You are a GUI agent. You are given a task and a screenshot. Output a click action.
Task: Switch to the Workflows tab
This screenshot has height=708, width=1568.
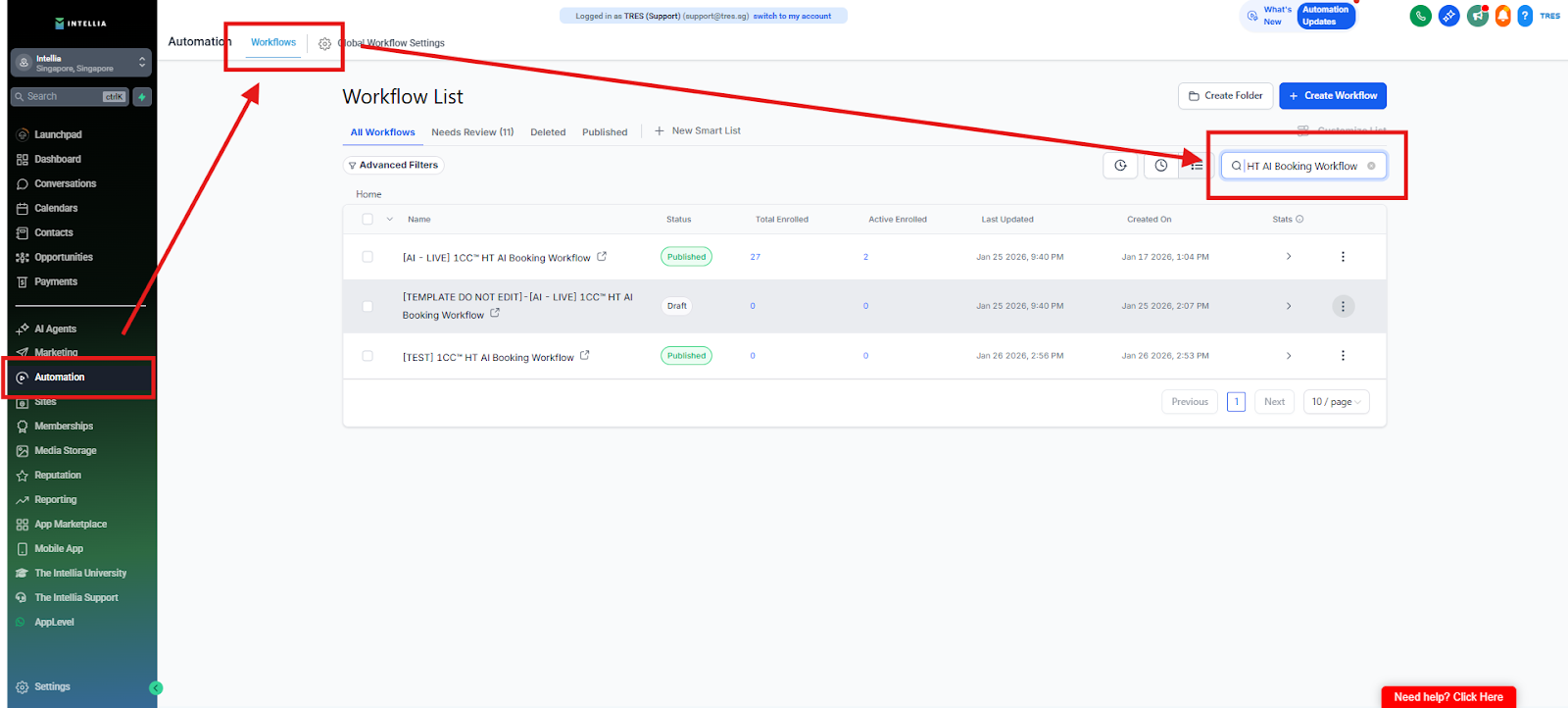(273, 42)
